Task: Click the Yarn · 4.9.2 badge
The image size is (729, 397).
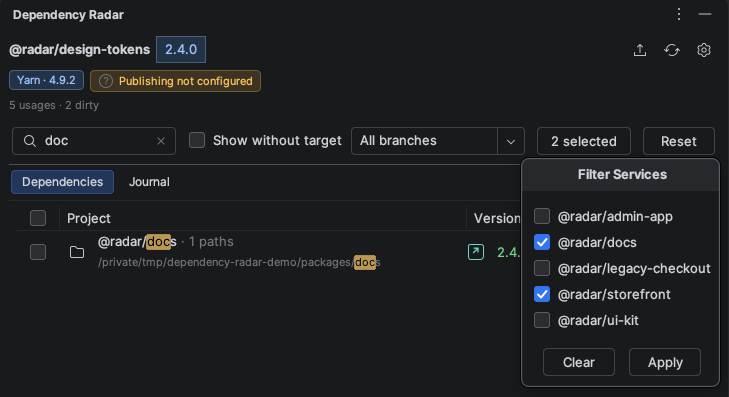Action: coord(46,80)
